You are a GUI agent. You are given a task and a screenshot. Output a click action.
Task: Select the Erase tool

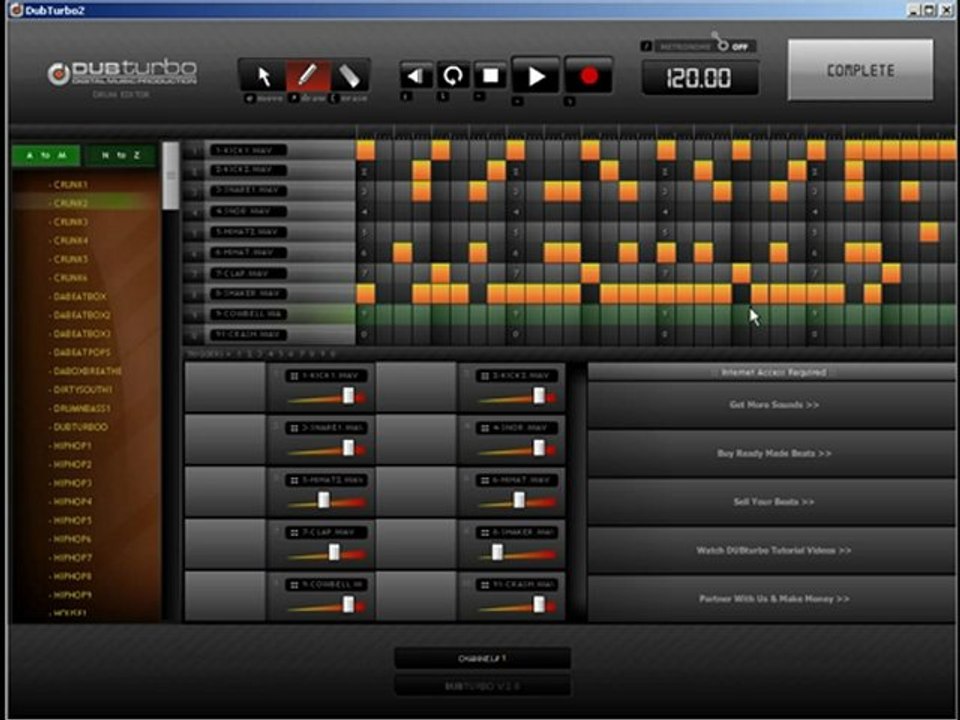[350, 77]
